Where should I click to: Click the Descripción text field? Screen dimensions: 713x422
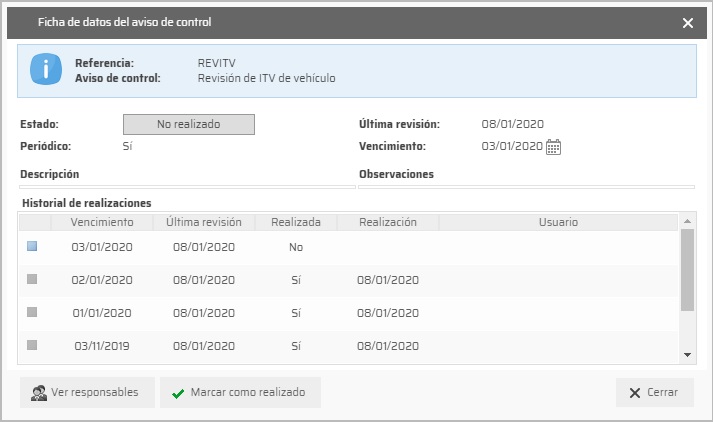coord(187,186)
